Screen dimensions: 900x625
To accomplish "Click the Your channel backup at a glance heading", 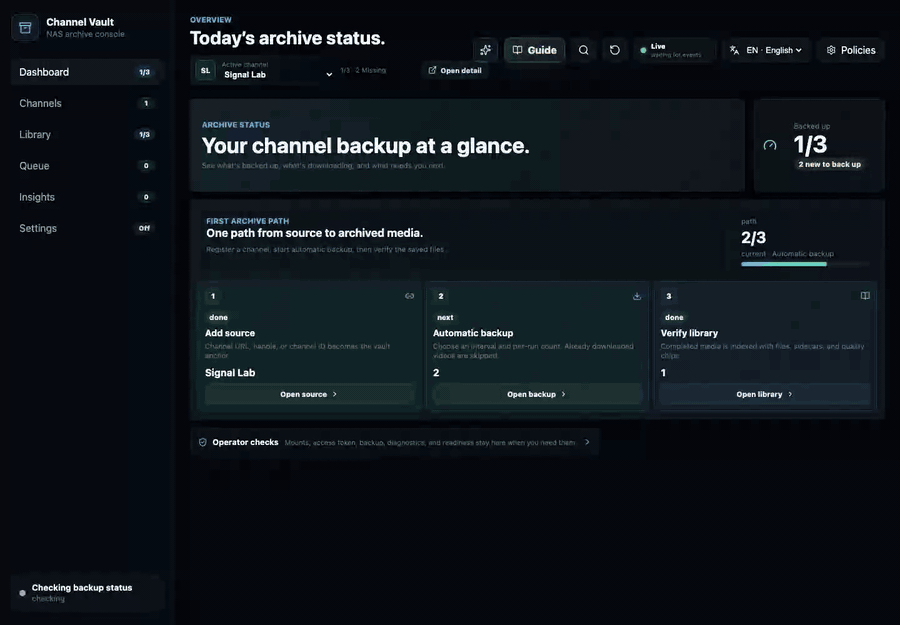I will tap(365, 146).
